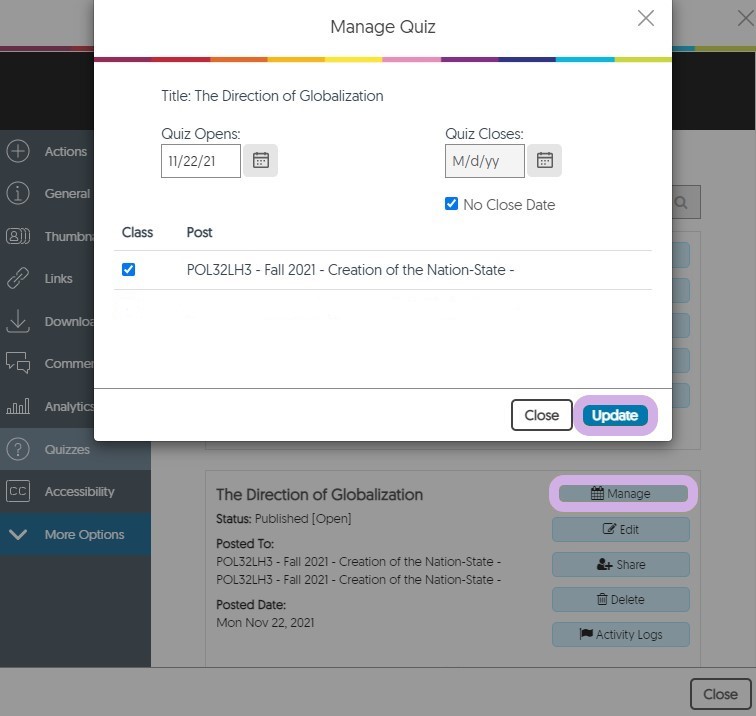756x716 pixels.
Task: Open the Quiz Closes calendar picker
Action: coord(544,161)
